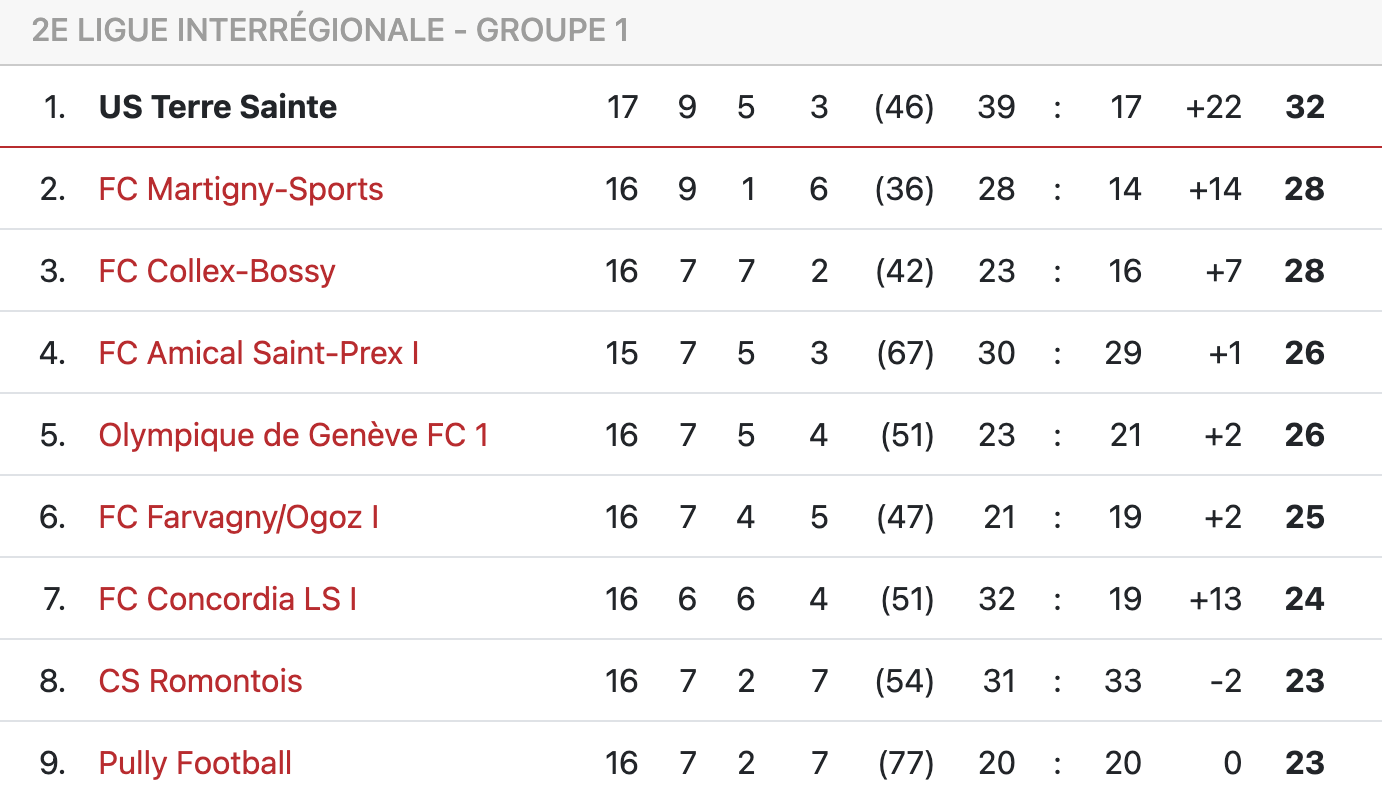Click FC Martigny-Sports' +14 goal difference
This screenshot has height=794, width=1382.
(x=1214, y=189)
